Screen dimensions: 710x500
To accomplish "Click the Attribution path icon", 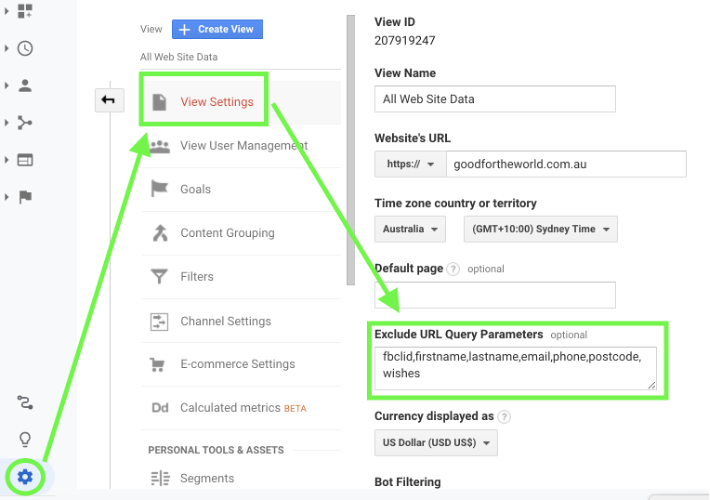I will click(25, 402).
